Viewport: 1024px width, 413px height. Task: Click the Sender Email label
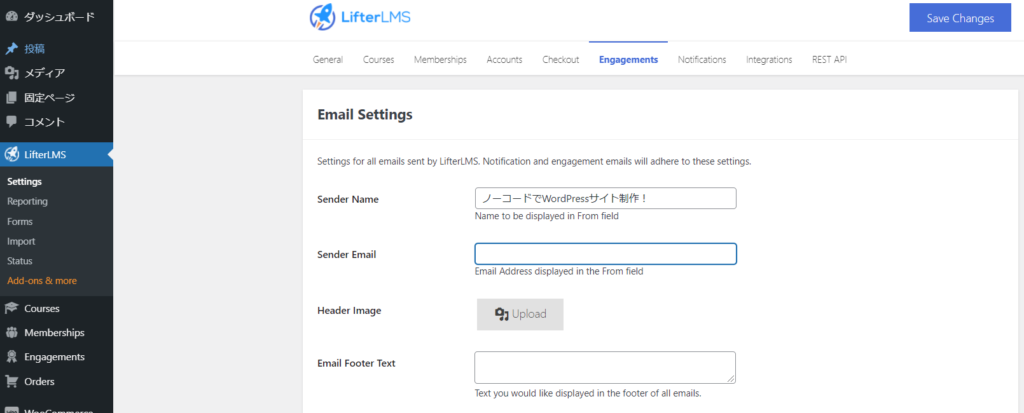(347, 254)
